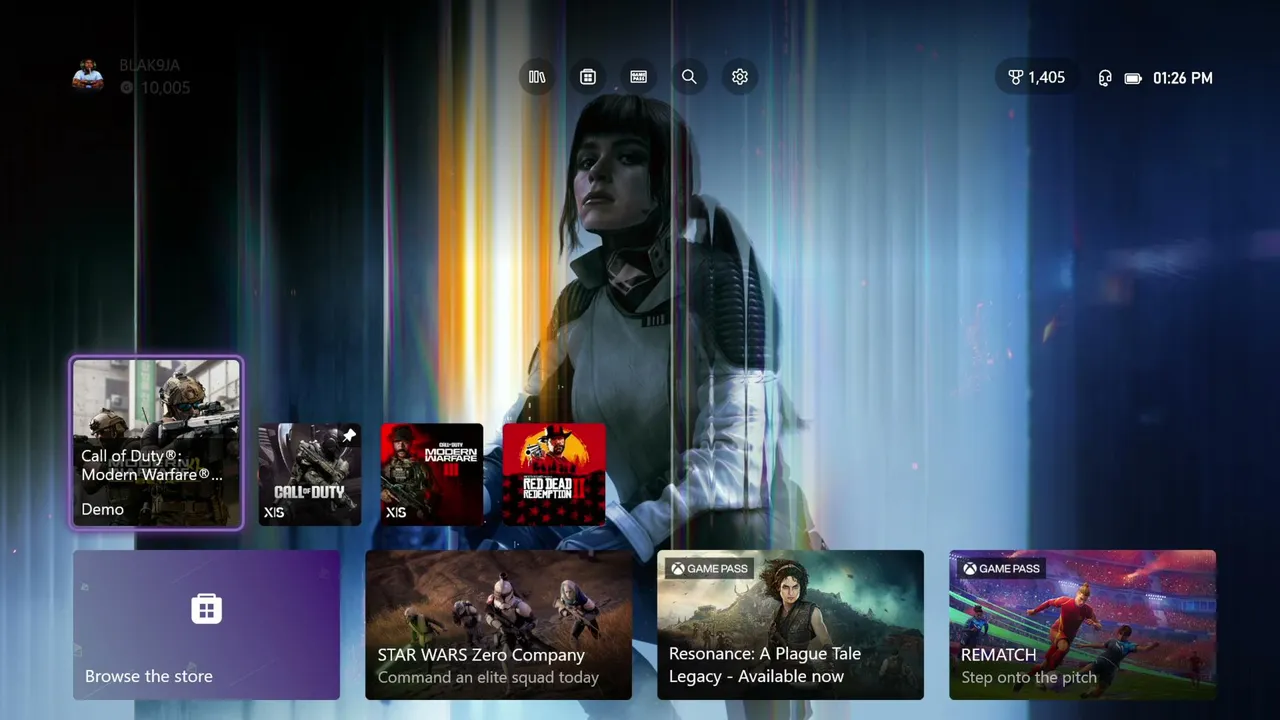Open the REMATCH promo card

tap(1082, 625)
